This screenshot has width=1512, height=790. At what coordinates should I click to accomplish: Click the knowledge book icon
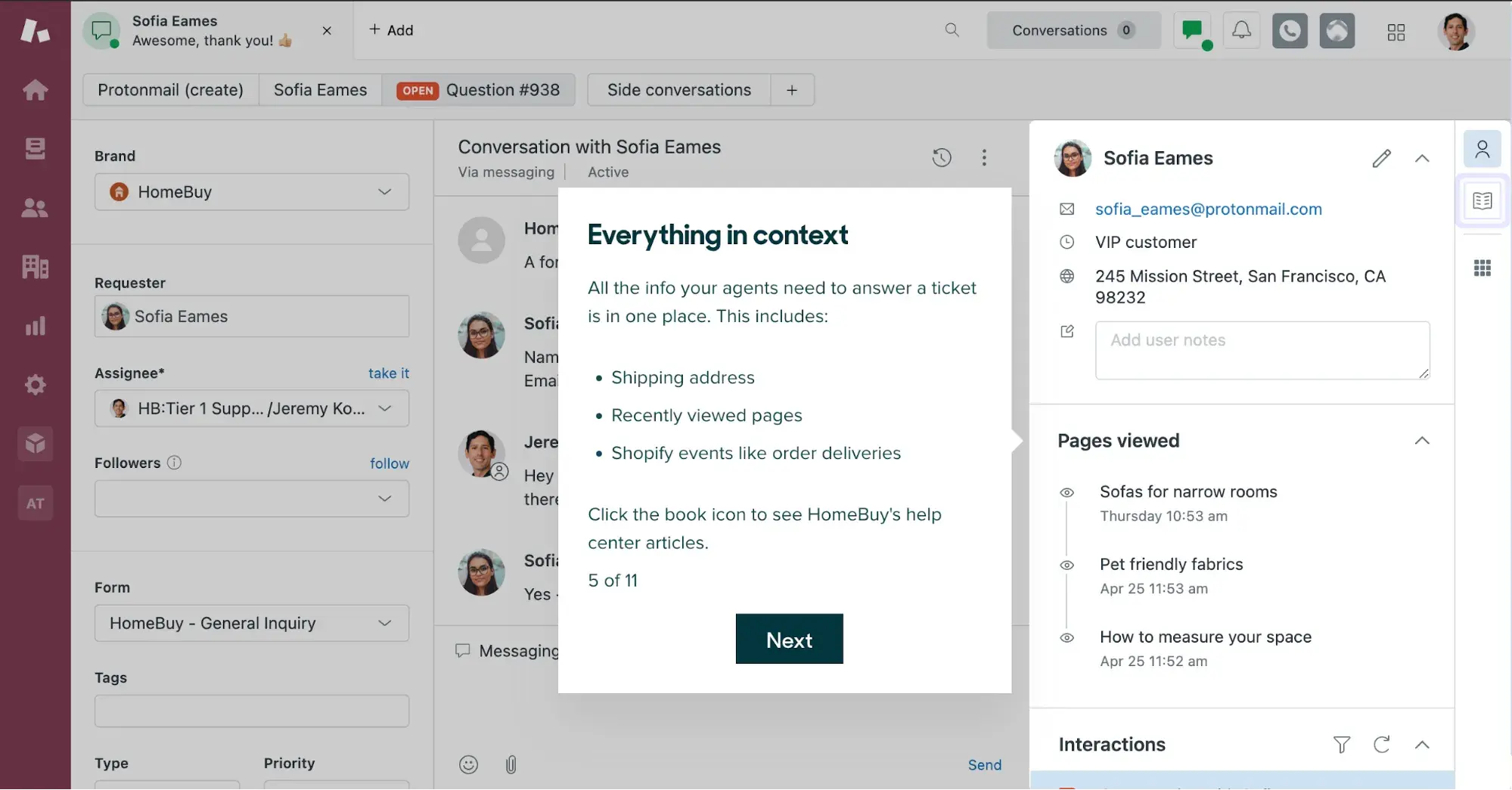pos(1482,200)
